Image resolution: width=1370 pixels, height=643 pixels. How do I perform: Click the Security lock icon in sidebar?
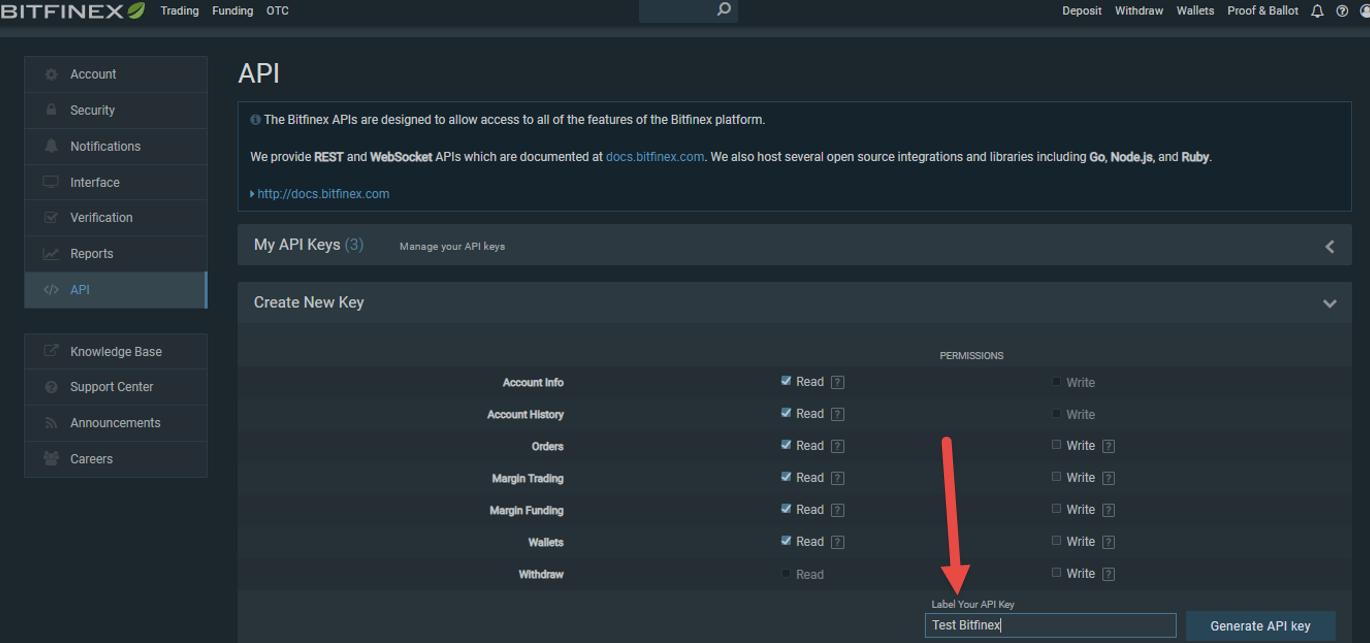click(51, 110)
